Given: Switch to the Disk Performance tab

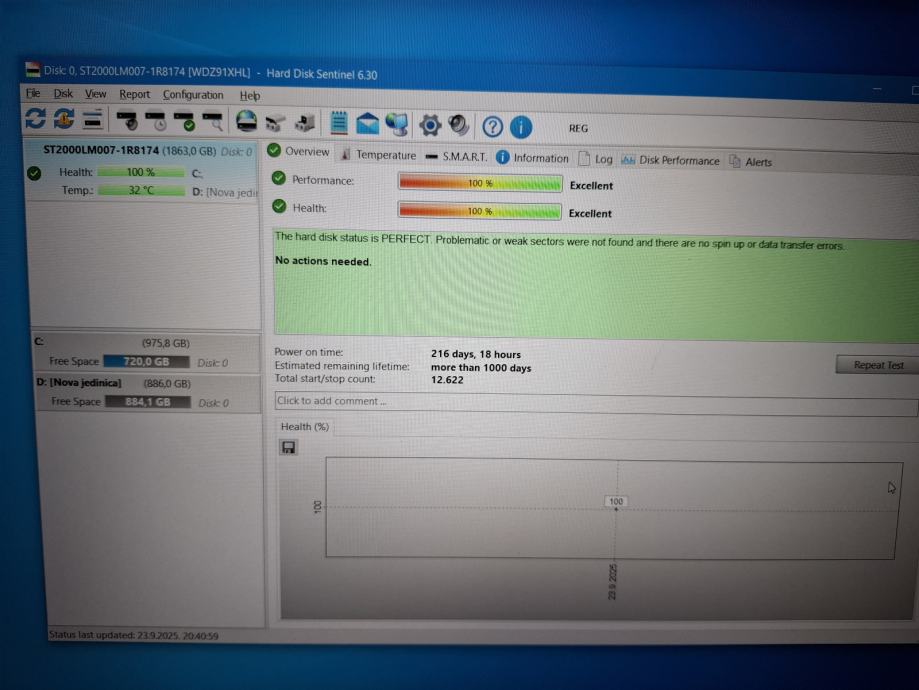Looking at the screenshot, I should click(670, 160).
